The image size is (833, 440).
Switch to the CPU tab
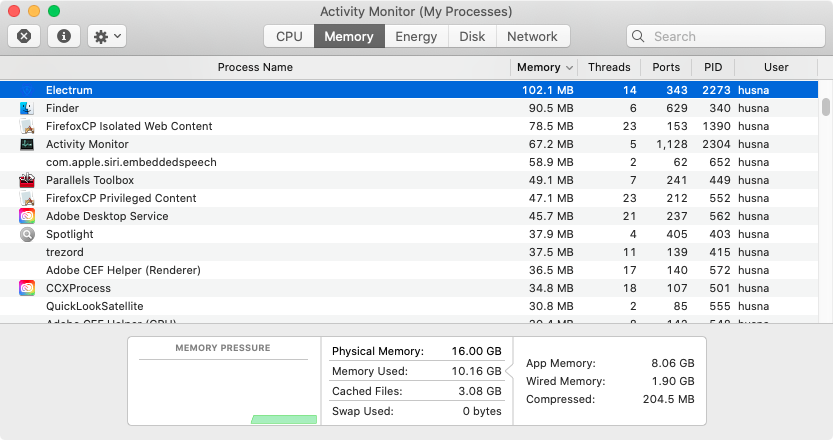[289, 36]
